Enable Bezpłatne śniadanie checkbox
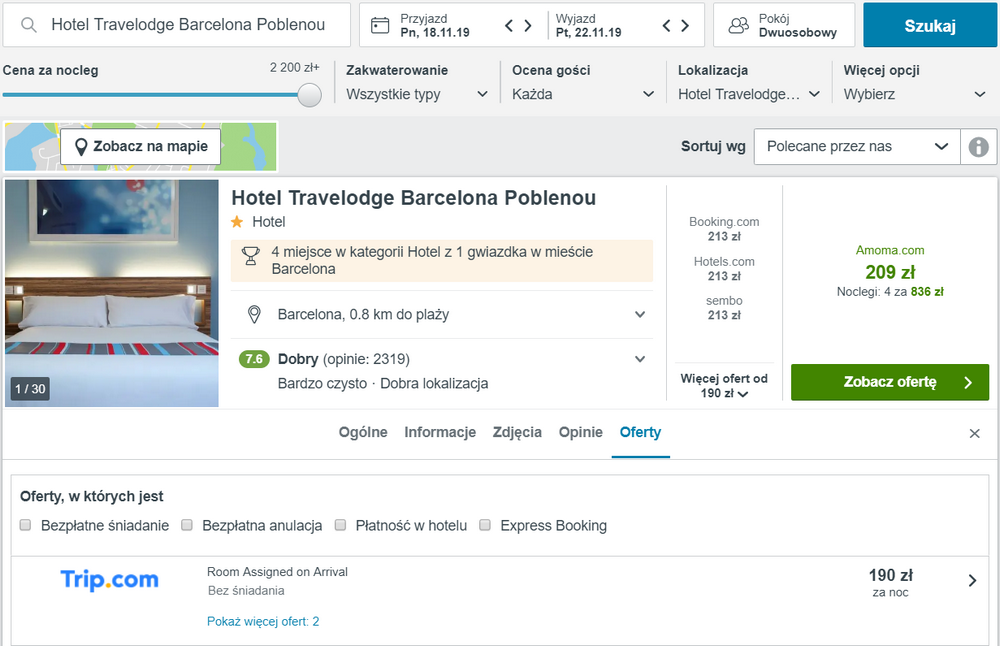 pyautogui.click(x=26, y=525)
